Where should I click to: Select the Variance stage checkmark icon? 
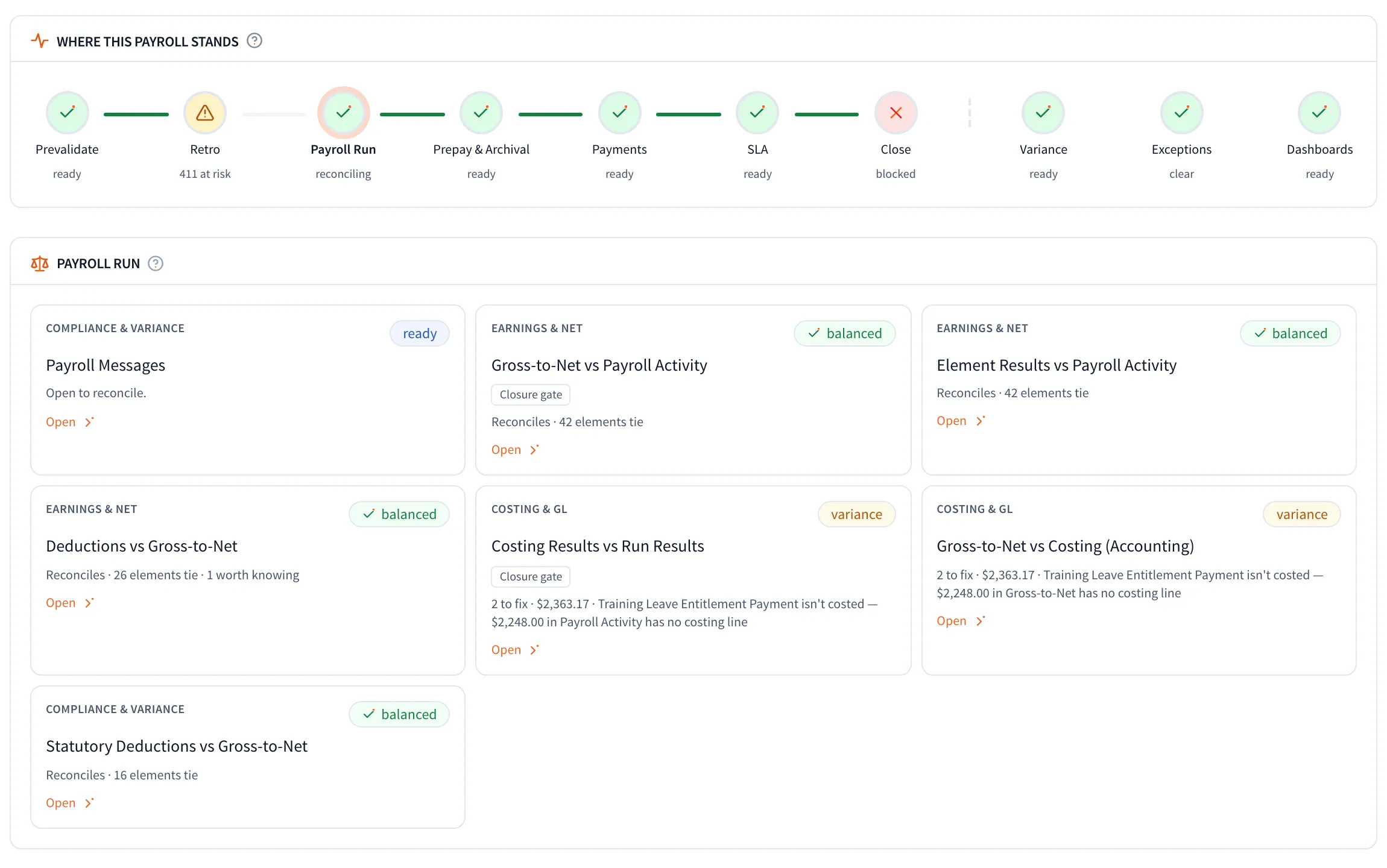(x=1043, y=113)
